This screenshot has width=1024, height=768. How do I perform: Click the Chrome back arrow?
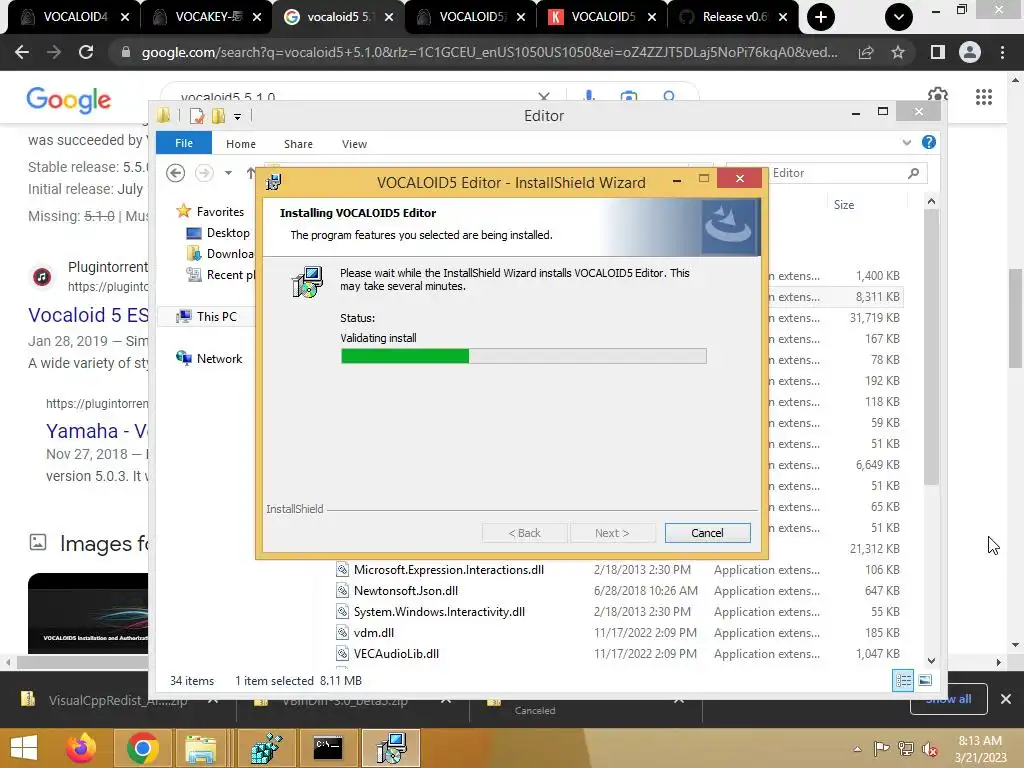coord(22,52)
